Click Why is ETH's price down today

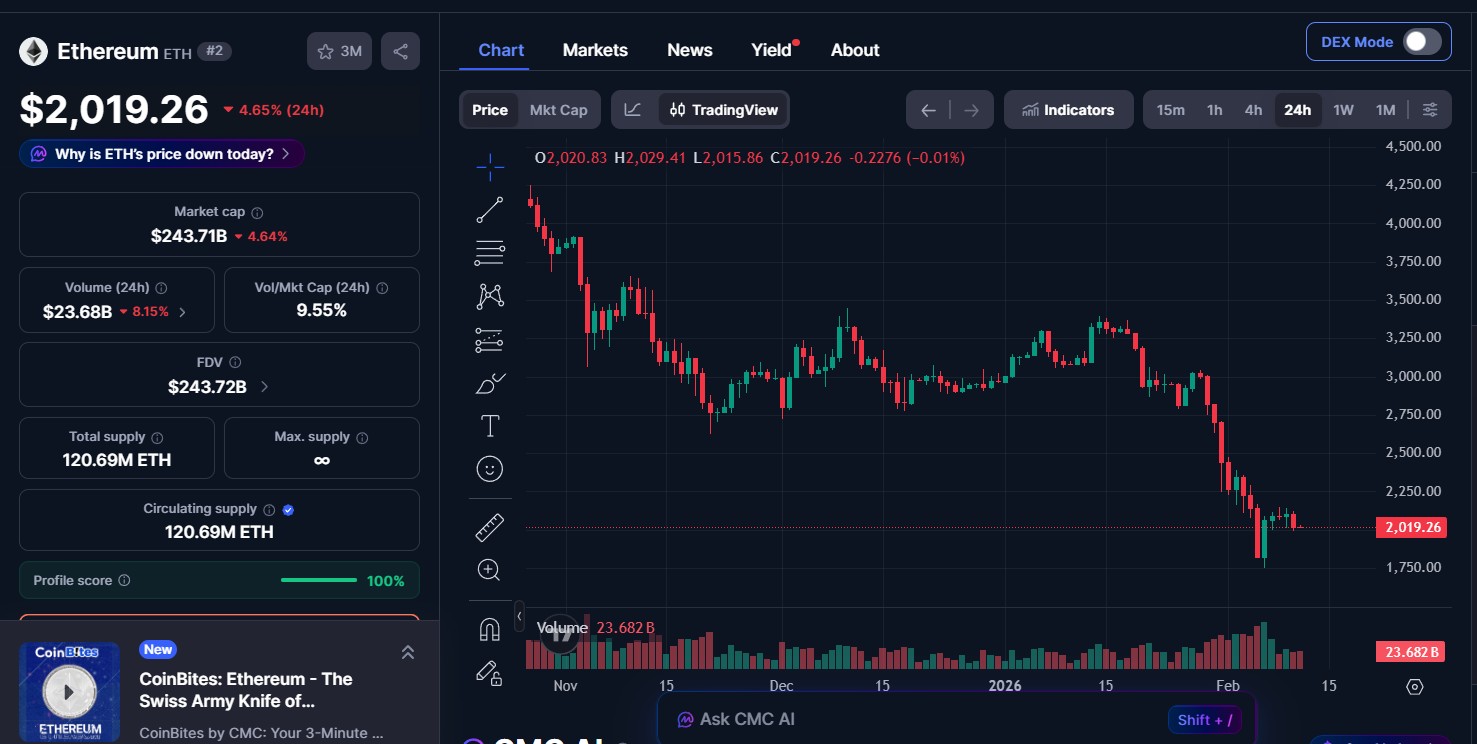161,153
